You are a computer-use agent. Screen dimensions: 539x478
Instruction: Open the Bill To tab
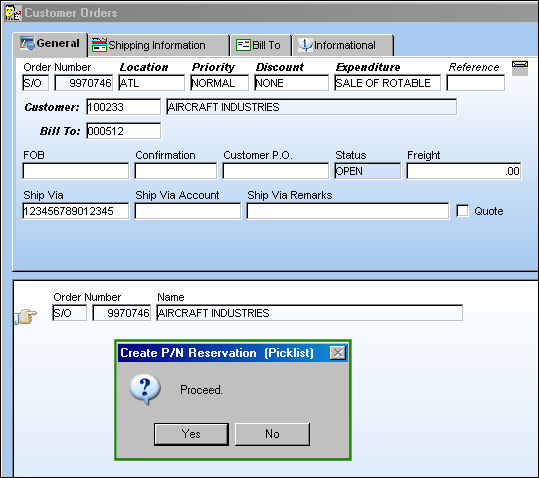(261, 45)
